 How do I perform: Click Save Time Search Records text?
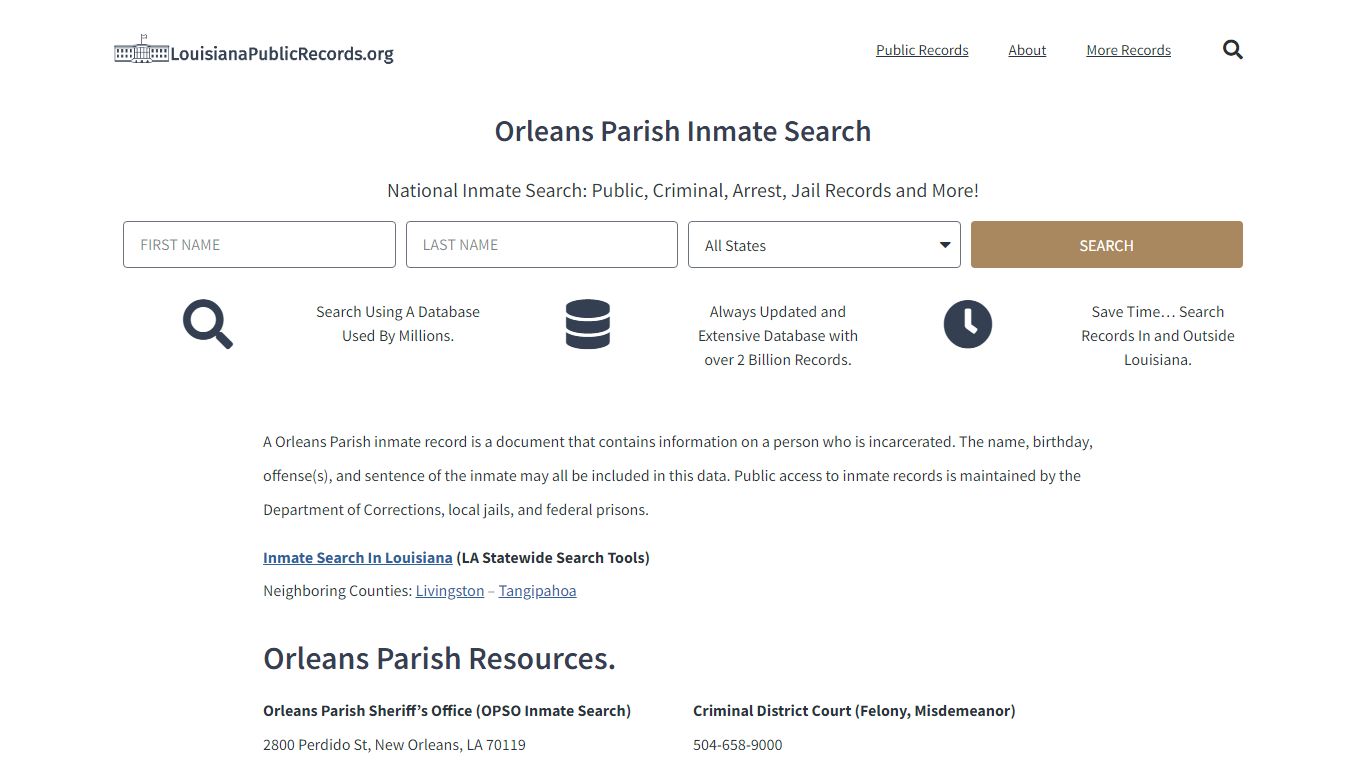pos(1158,336)
